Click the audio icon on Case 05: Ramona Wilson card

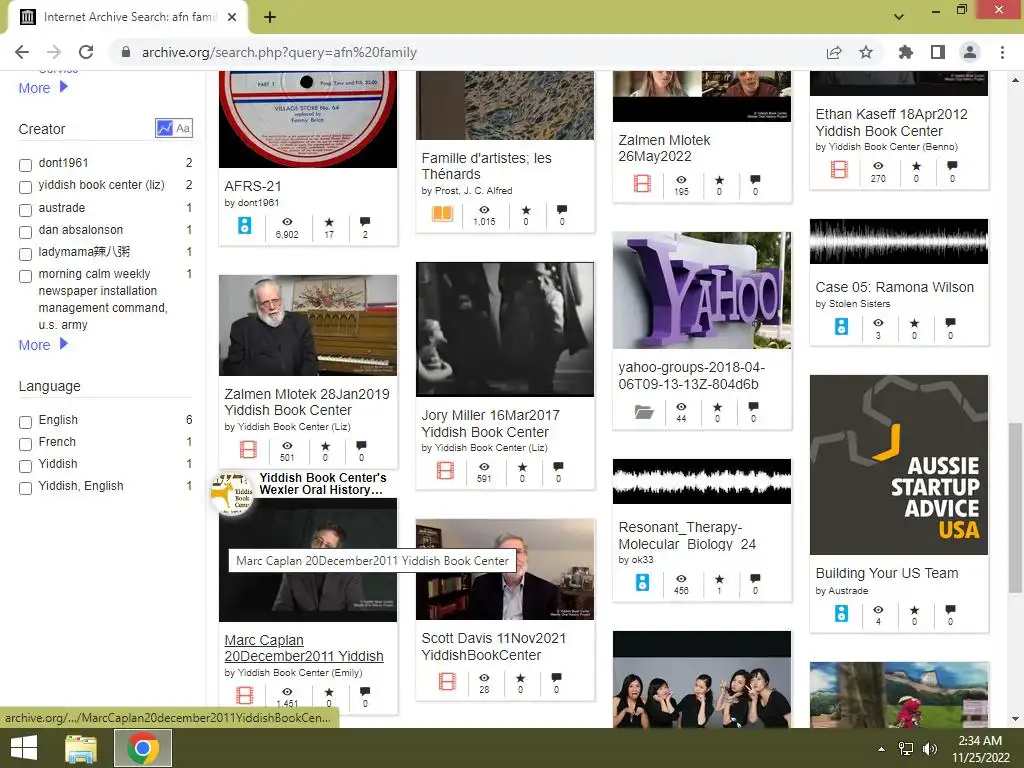(841, 326)
